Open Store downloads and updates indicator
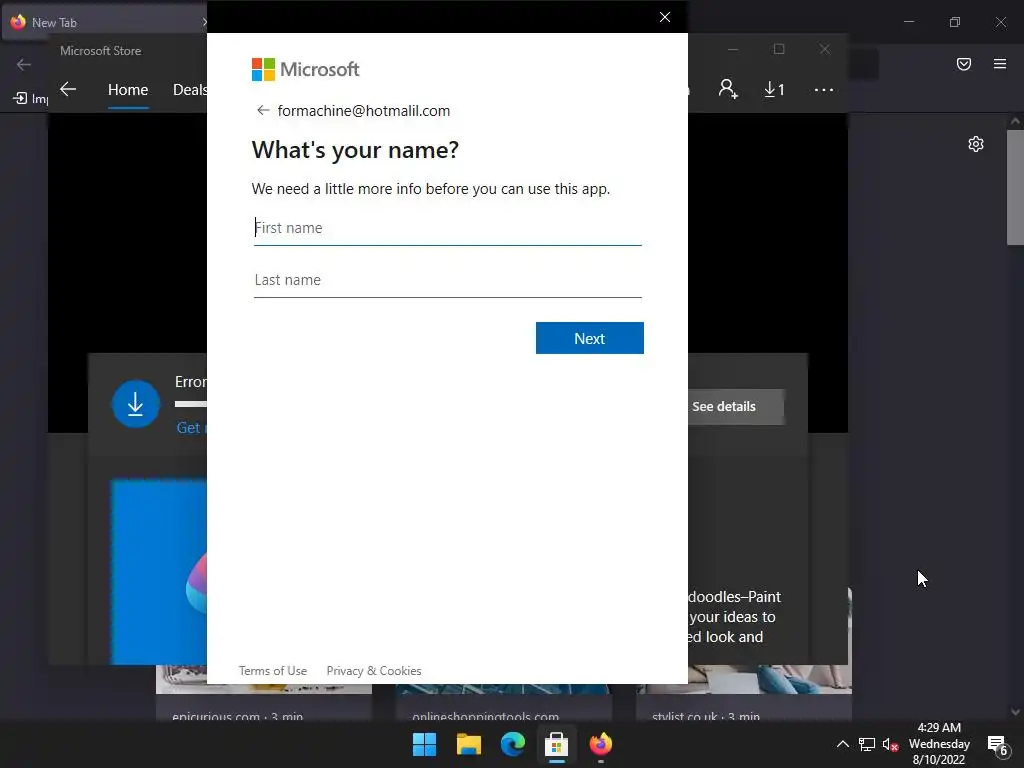1024x768 pixels. pos(774,89)
